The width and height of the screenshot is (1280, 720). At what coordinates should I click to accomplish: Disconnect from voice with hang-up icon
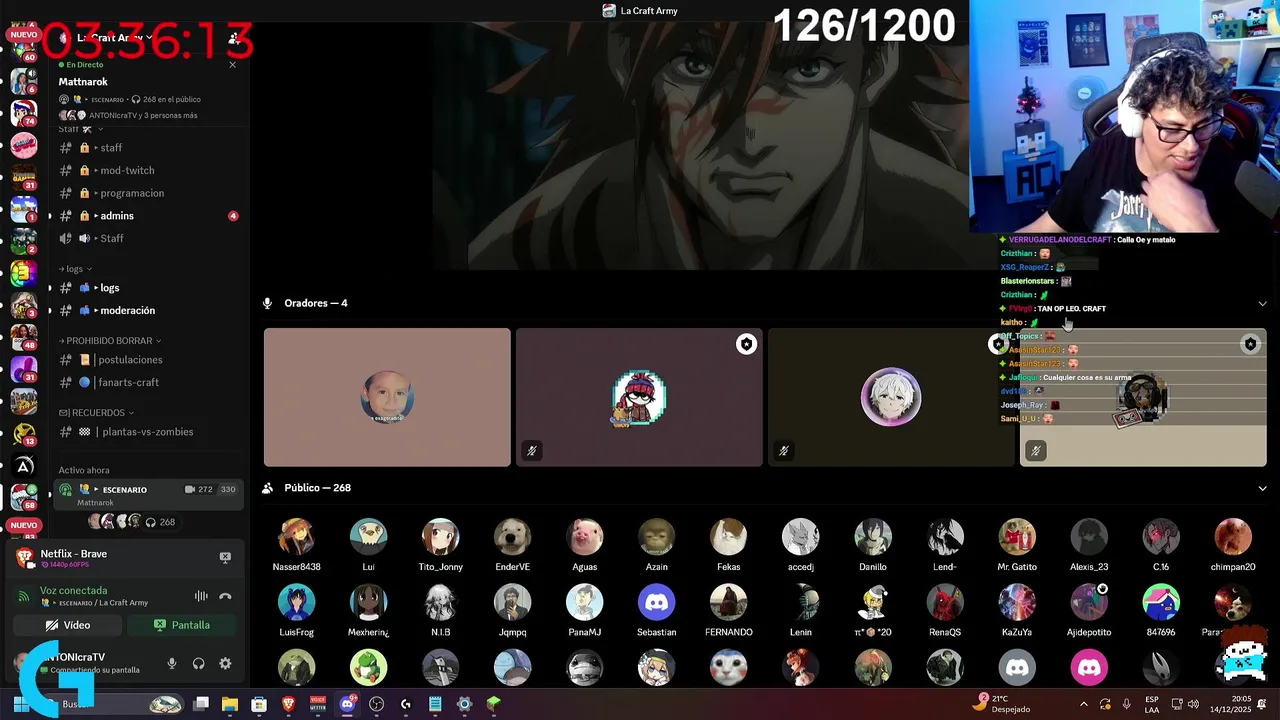[x=225, y=596]
